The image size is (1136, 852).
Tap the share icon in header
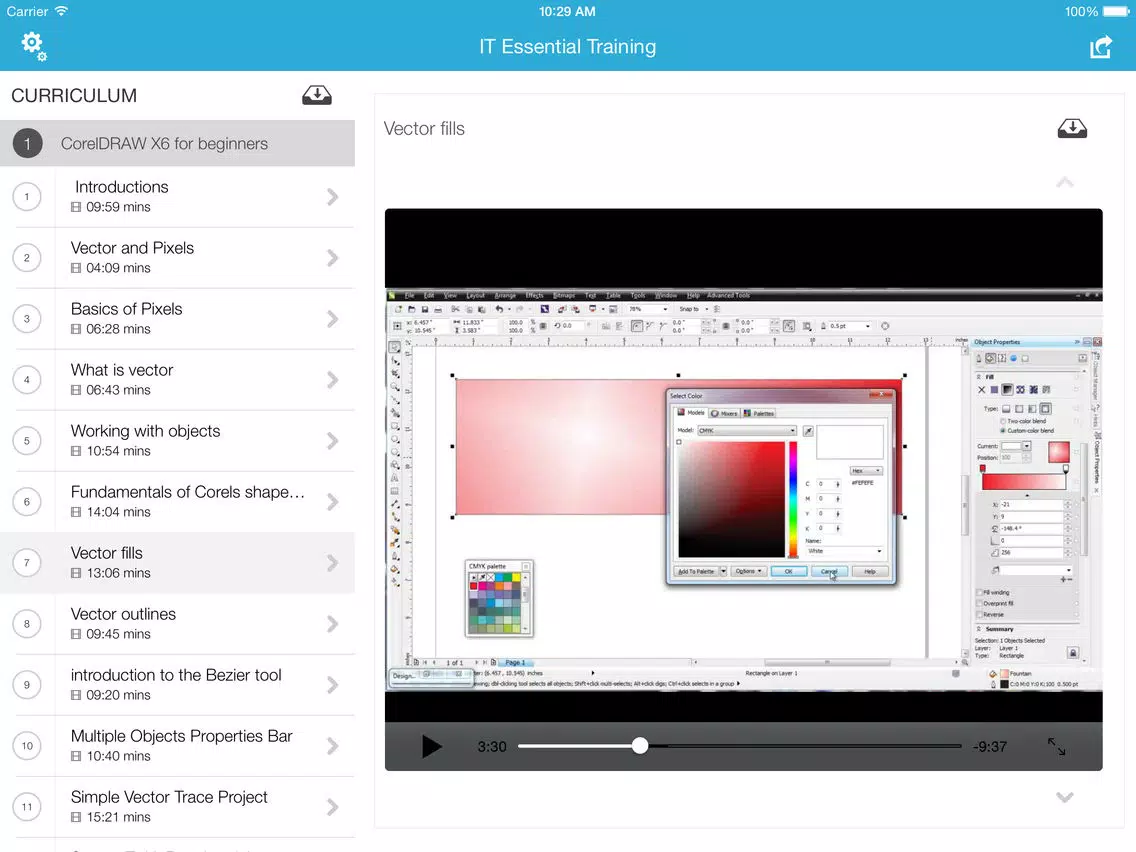coord(1100,47)
